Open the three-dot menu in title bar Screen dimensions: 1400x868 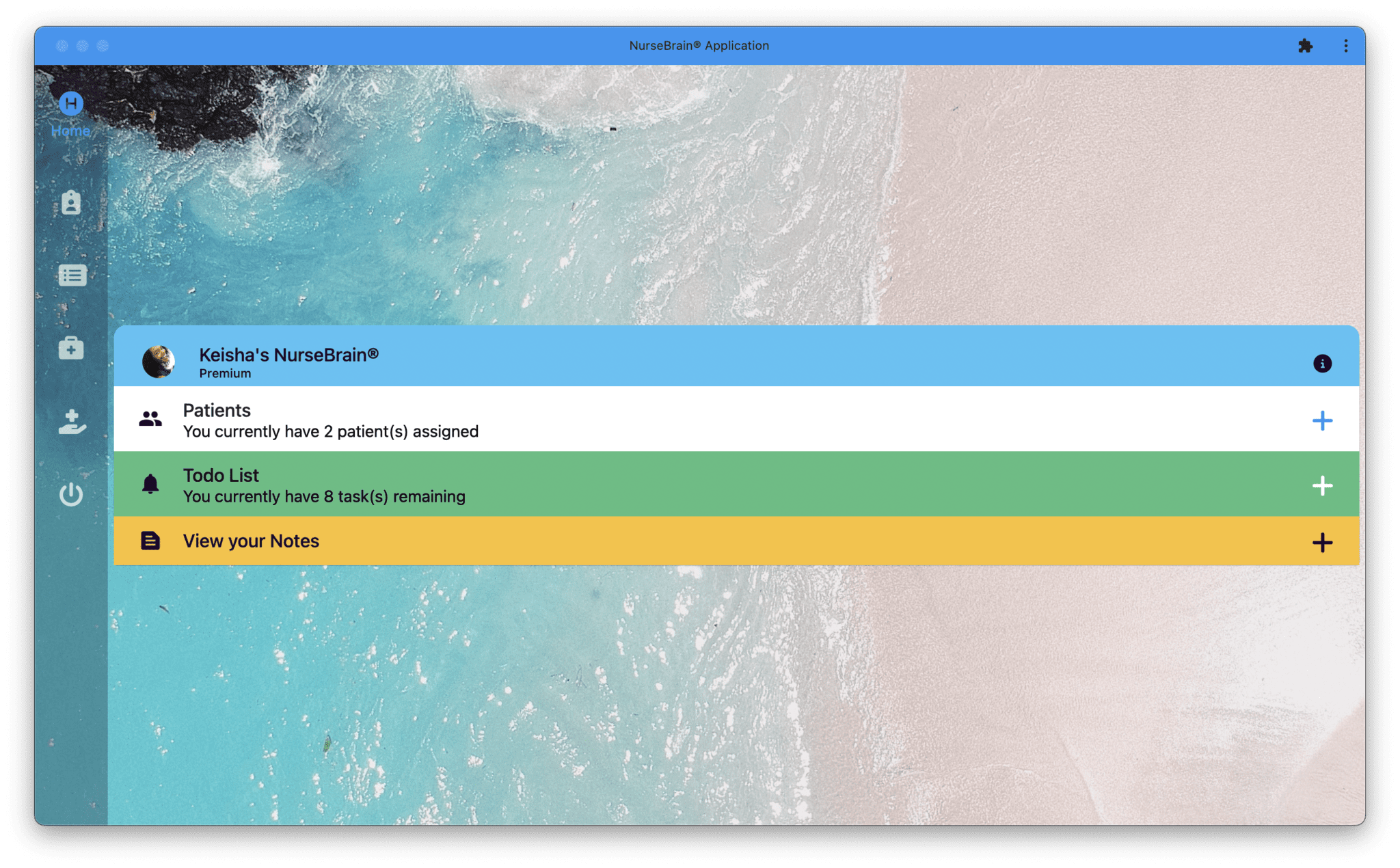pyautogui.click(x=1345, y=46)
